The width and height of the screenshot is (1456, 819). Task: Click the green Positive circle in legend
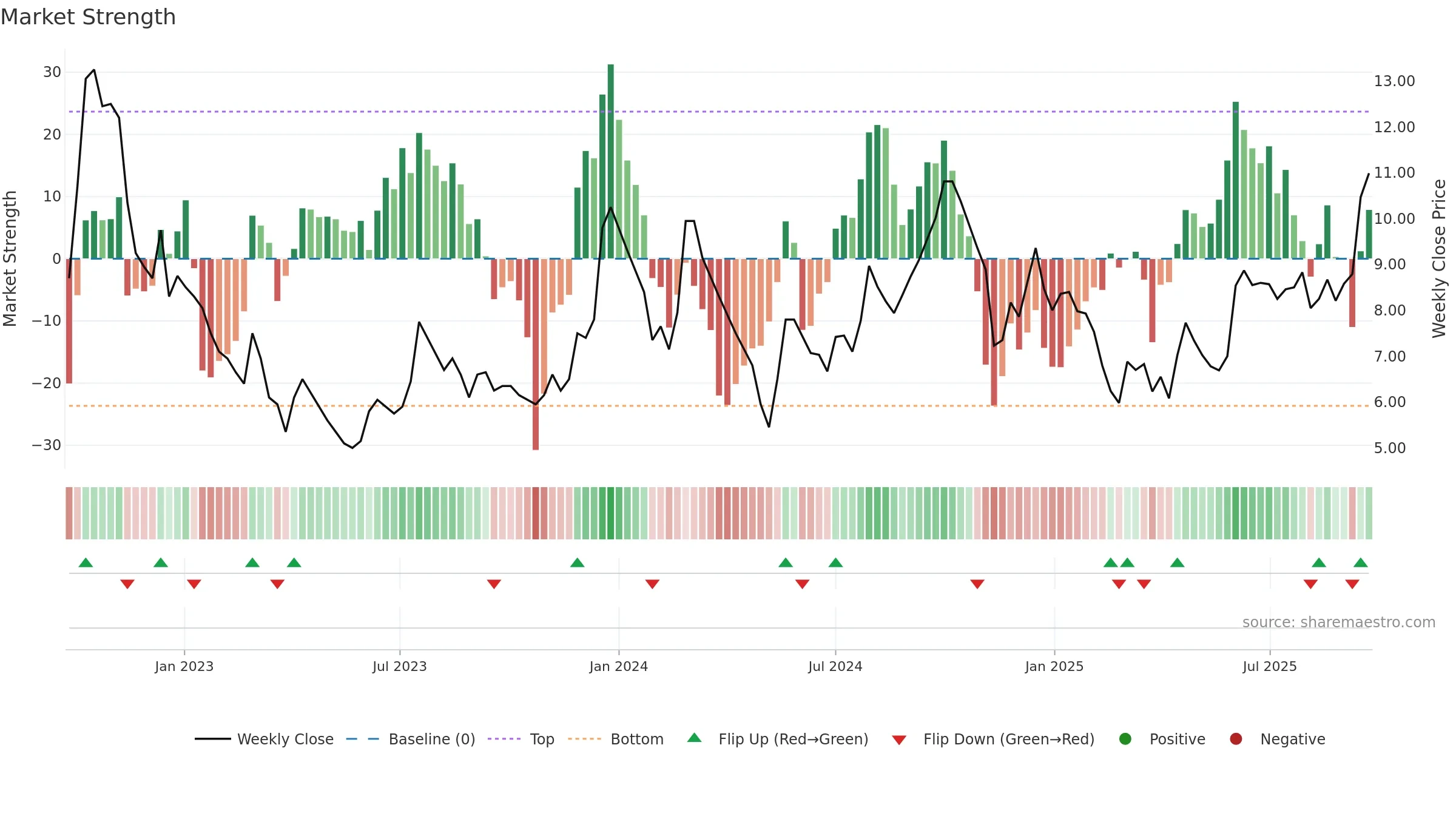[1125, 739]
